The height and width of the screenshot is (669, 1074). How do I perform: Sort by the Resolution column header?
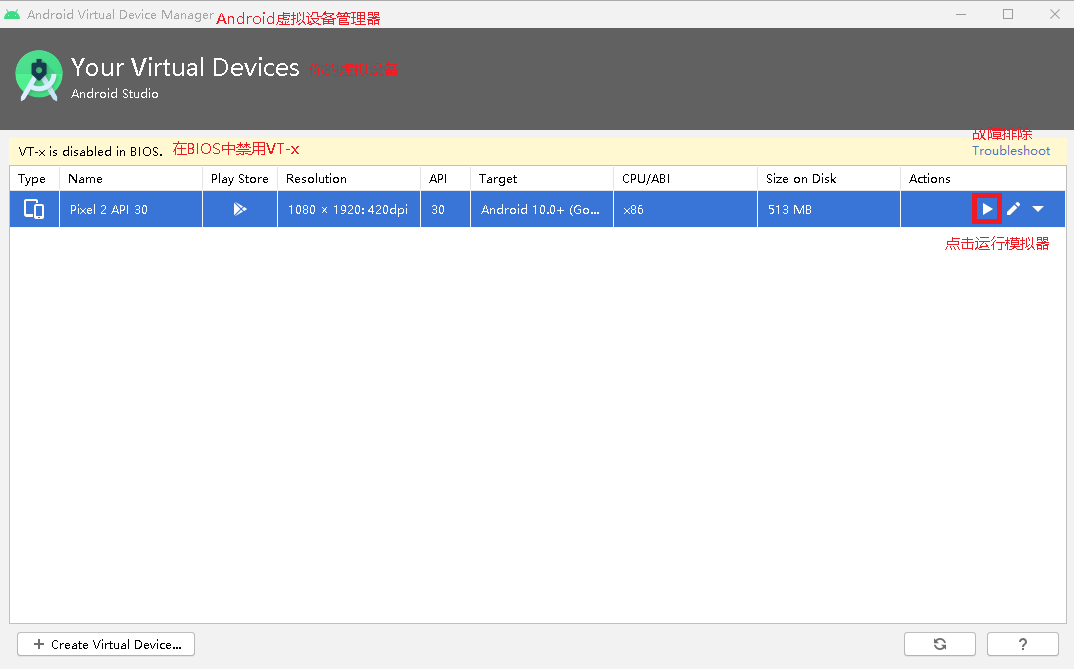pos(349,179)
